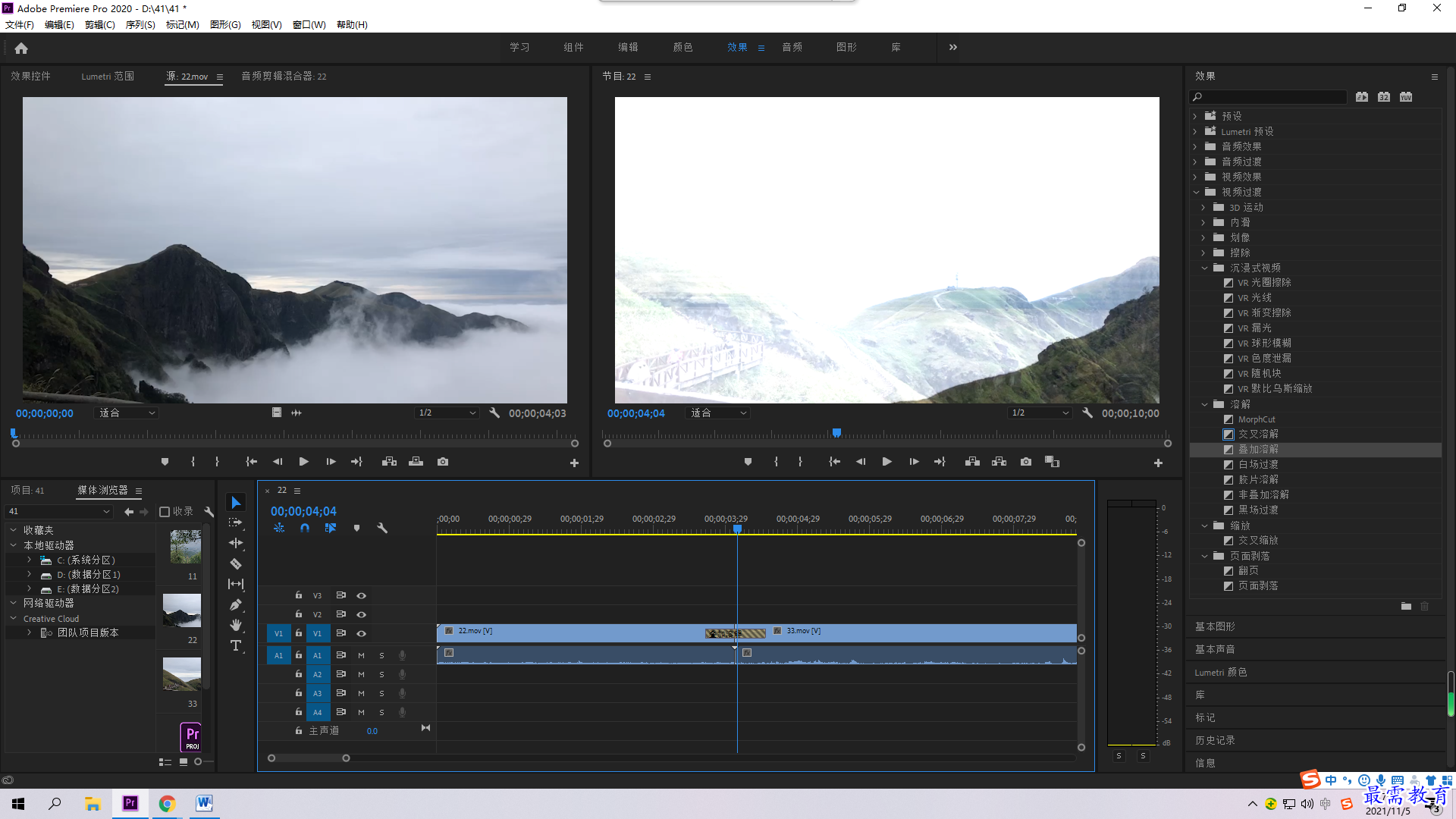Toggle 32-bit color effects filter
Image resolution: width=1456 pixels, height=819 pixels.
[1384, 97]
